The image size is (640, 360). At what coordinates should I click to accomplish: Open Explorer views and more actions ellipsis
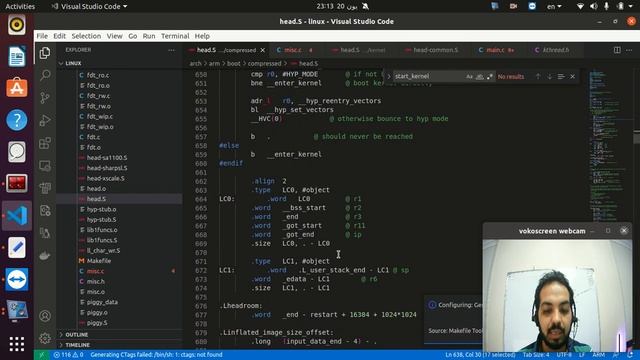[x=171, y=50]
